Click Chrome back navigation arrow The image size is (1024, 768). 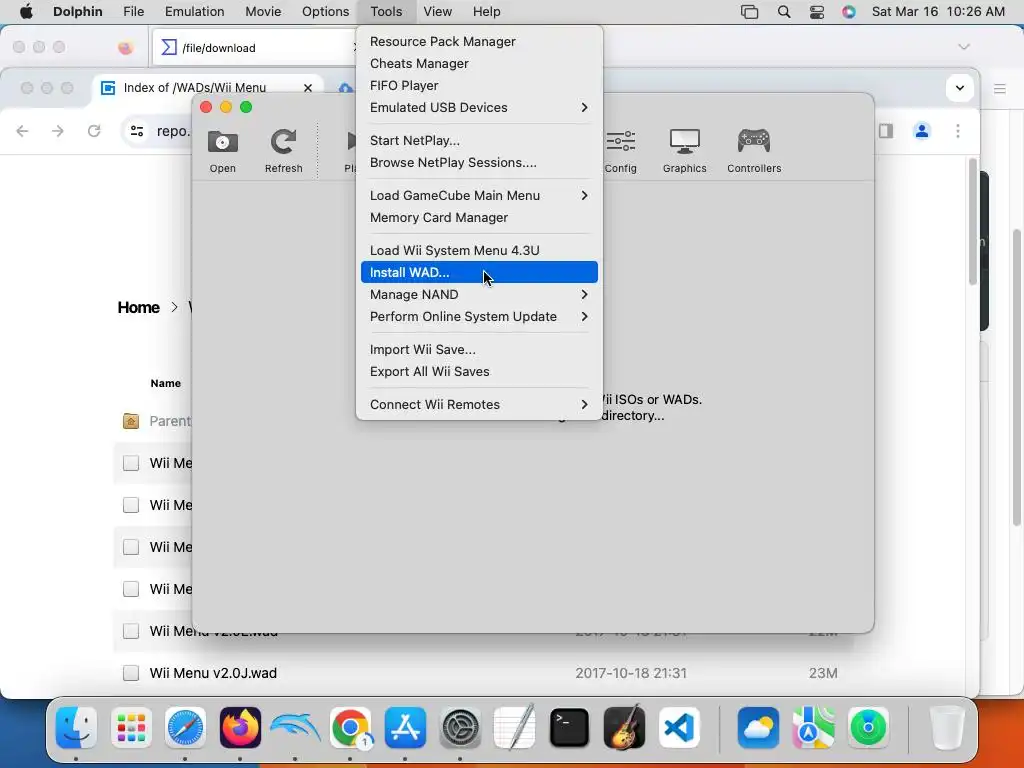(22, 131)
